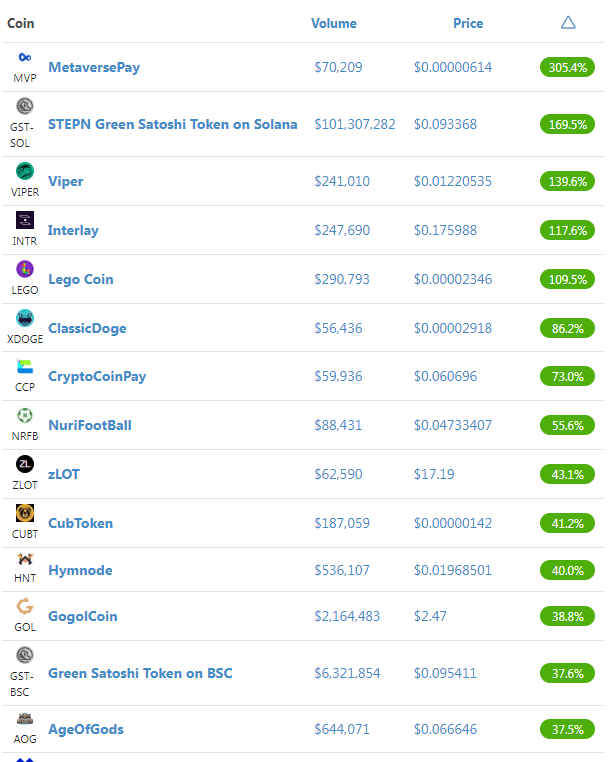The image size is (614, 762).
Task: Click the Lego Coin purple icon
Action: (x=25, y=269)
